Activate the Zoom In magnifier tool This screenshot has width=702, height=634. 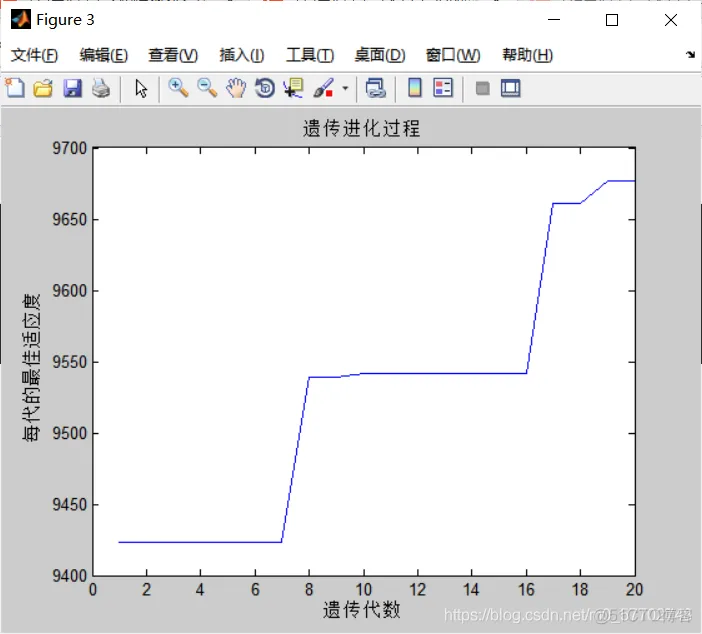pos(178,88)
